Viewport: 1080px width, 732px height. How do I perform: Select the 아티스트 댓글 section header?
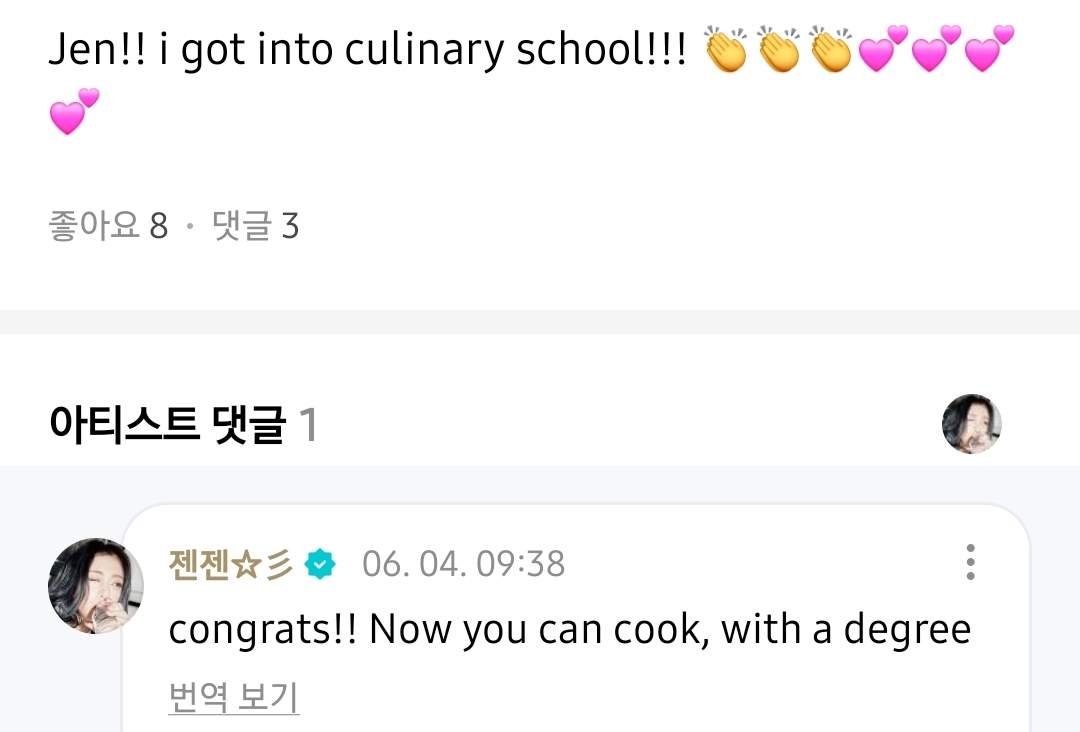(167, 425)
